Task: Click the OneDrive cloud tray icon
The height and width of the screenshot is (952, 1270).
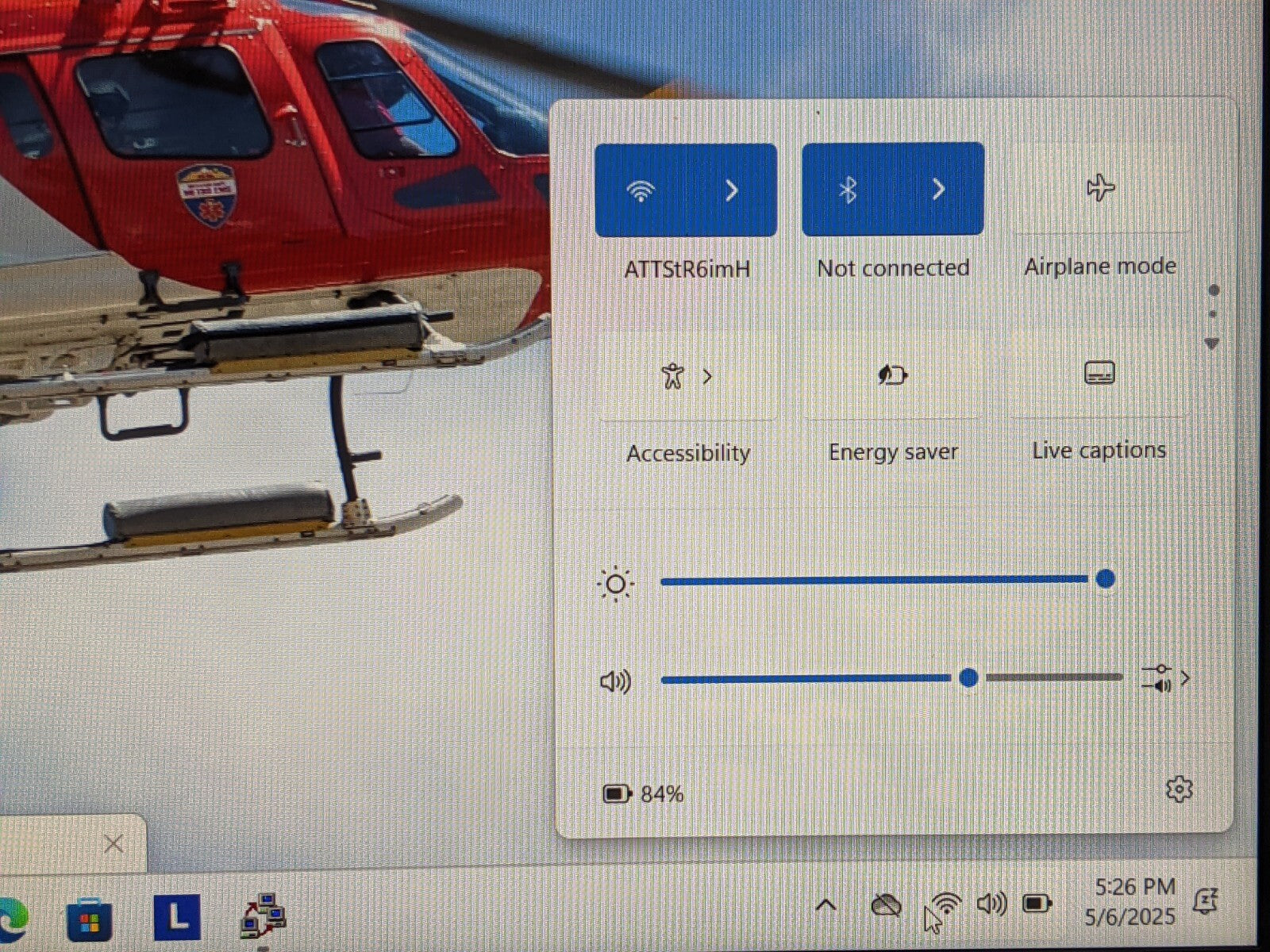Action: click(x=886, y=905)
